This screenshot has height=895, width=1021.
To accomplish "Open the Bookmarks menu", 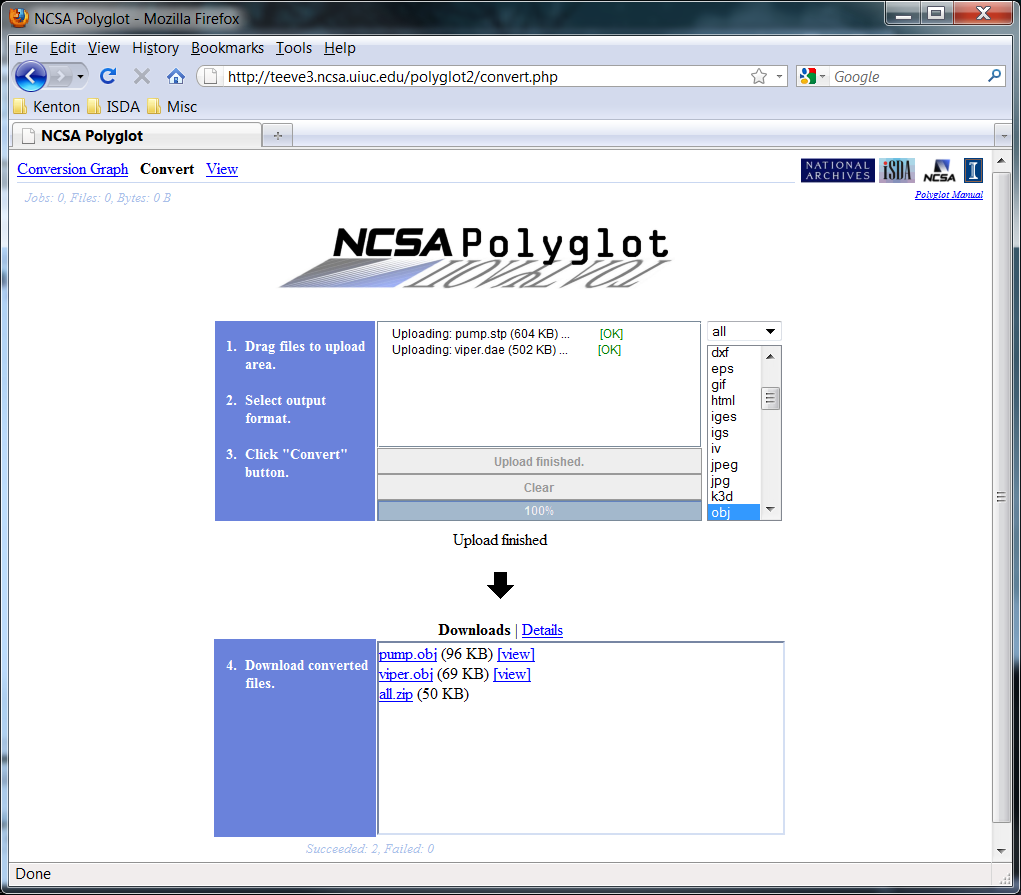I will click(x=227, y=48).
